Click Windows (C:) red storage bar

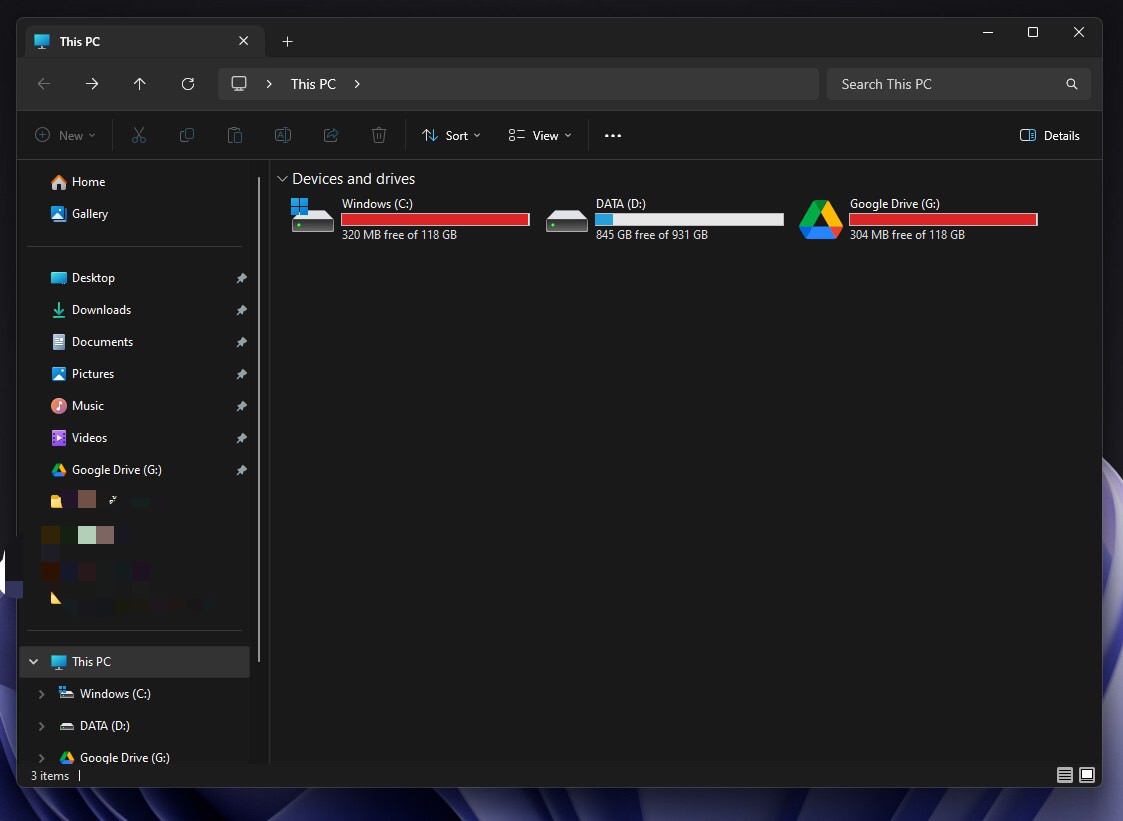pos(435,219)
